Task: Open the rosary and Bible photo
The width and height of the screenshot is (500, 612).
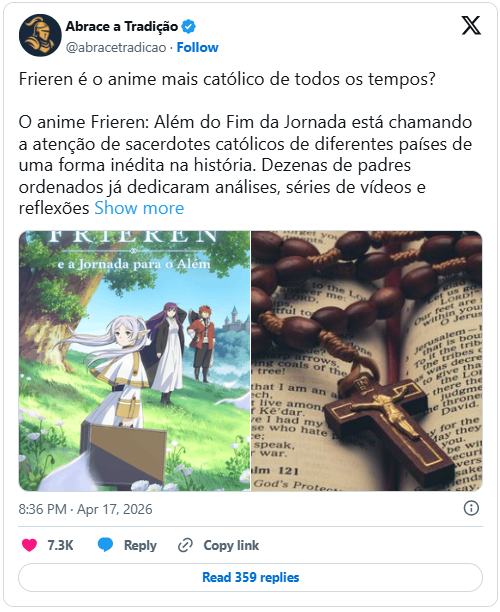Action: point(367,361)
